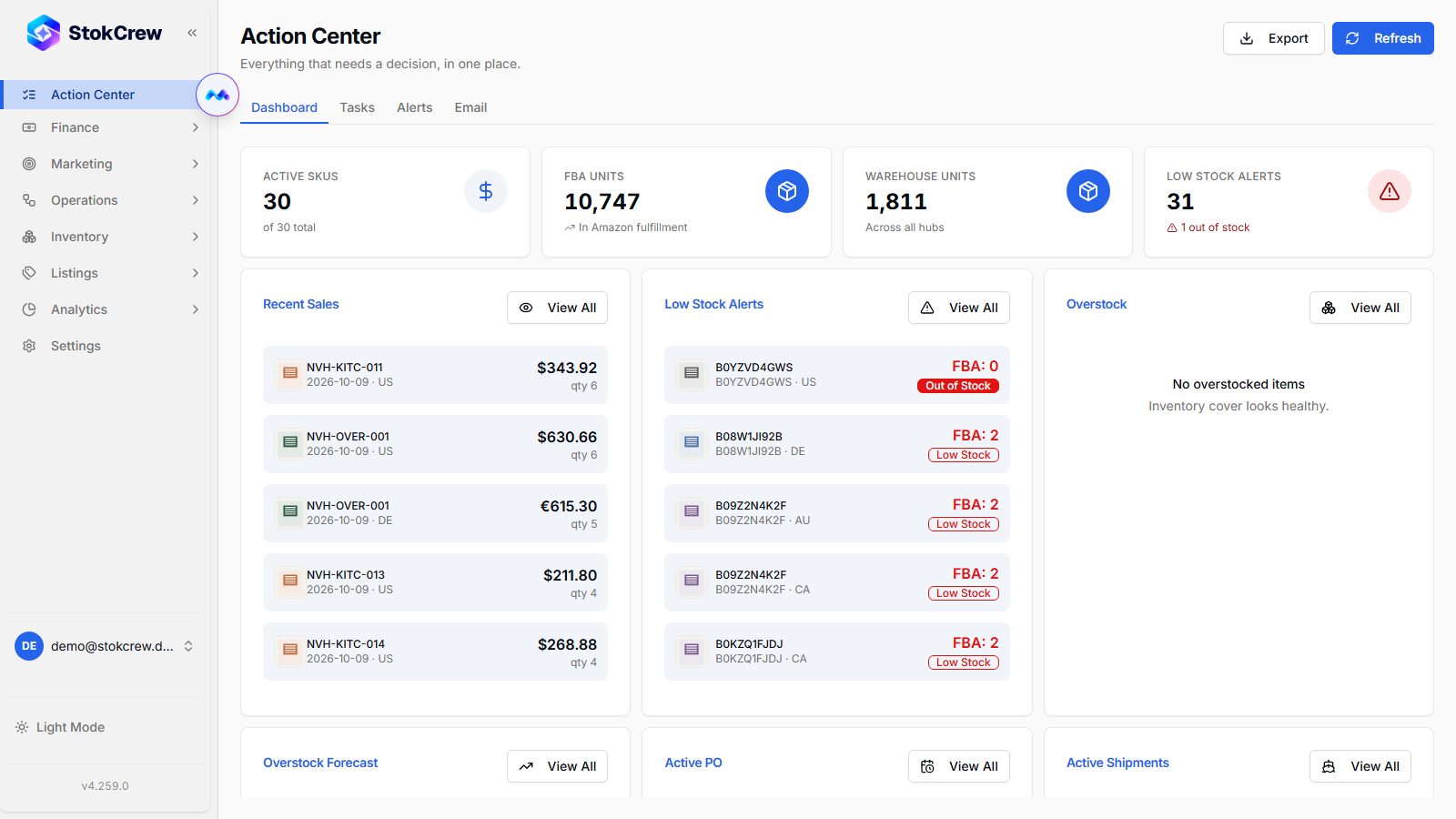Expand the Analytics menu chevron
Viewport: 1456px width, 819px height.
[196, 309]
